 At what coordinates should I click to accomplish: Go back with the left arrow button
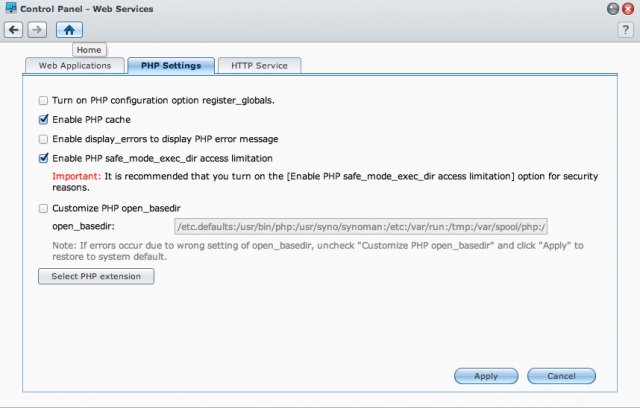[x=13, y=30]
